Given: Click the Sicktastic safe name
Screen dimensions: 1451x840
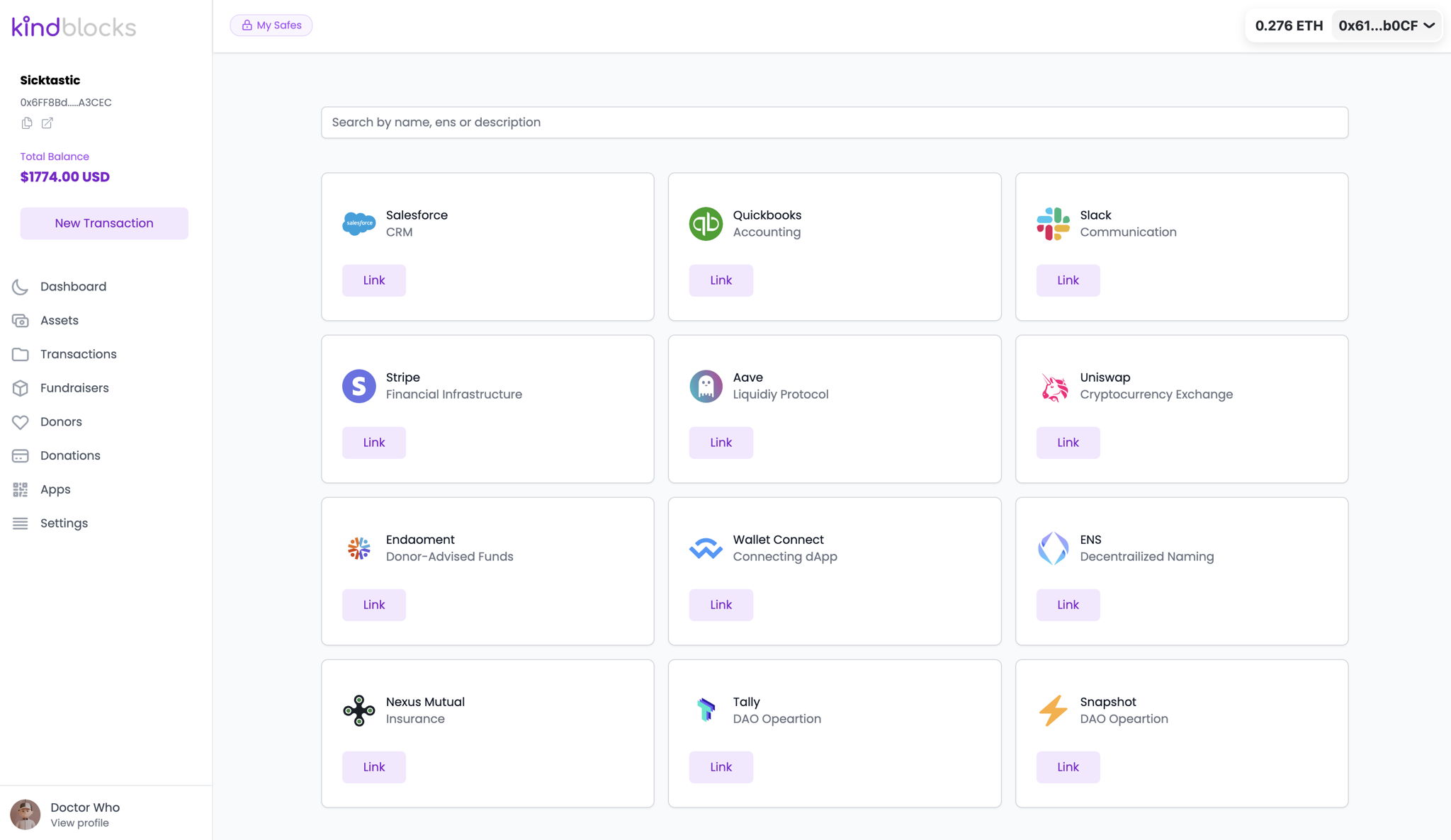Looking at the screenshot, I should point(50,80).
